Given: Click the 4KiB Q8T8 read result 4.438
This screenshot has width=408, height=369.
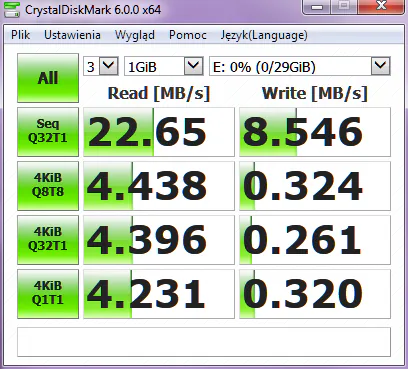Looking at the screenshot, I should tap(159, 186).
